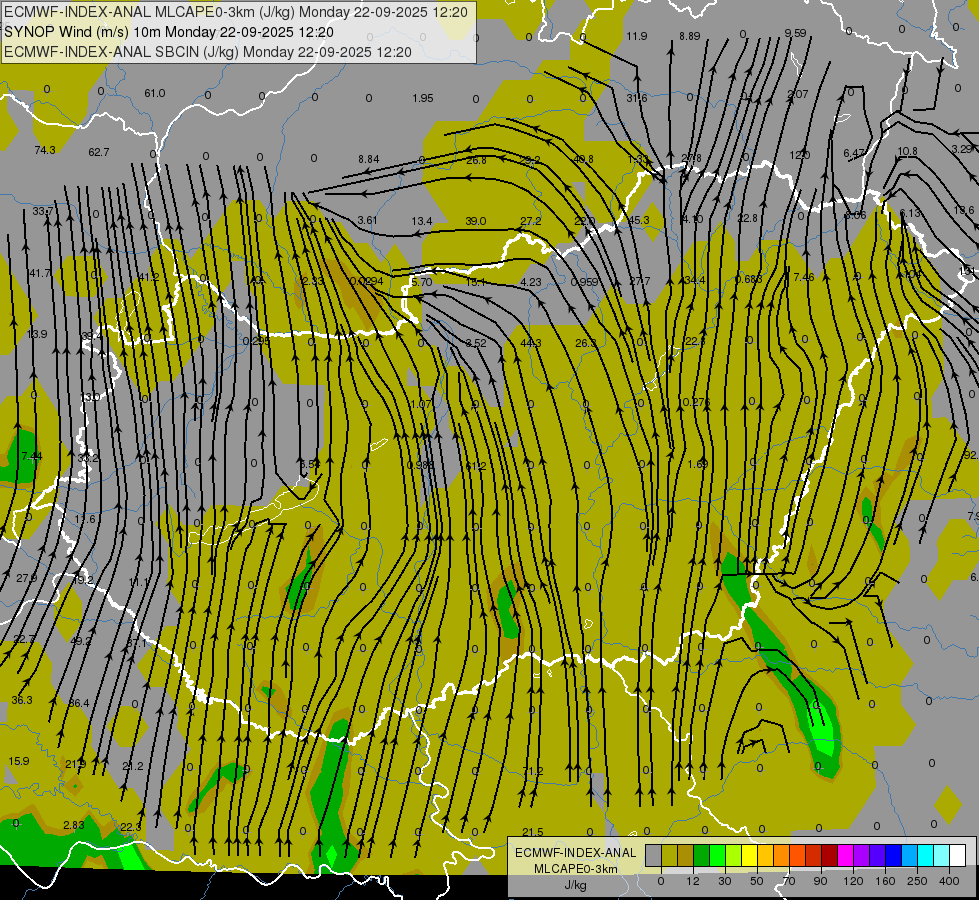Click the 86.4 data value label
The height and width of the screenshot is (900, 979).
(78, 703)
